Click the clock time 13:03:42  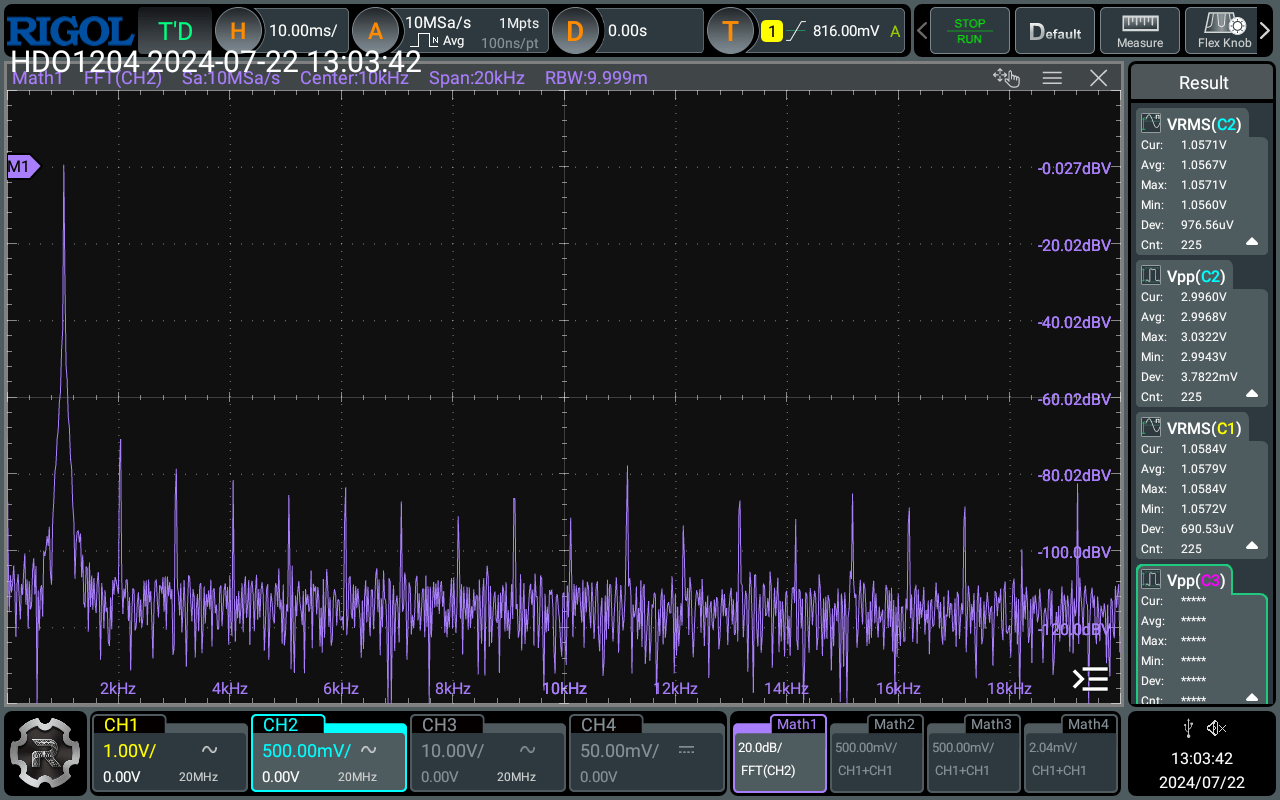[x=1202, y=759]
